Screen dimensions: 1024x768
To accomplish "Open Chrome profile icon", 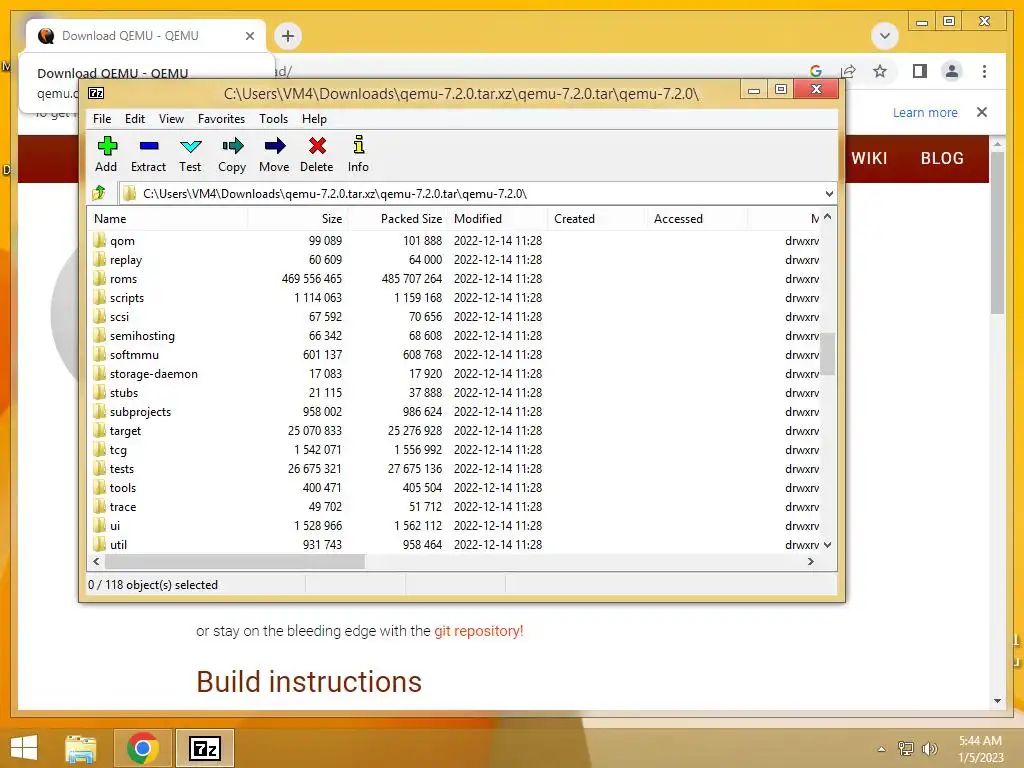I will tap(952, 71).
